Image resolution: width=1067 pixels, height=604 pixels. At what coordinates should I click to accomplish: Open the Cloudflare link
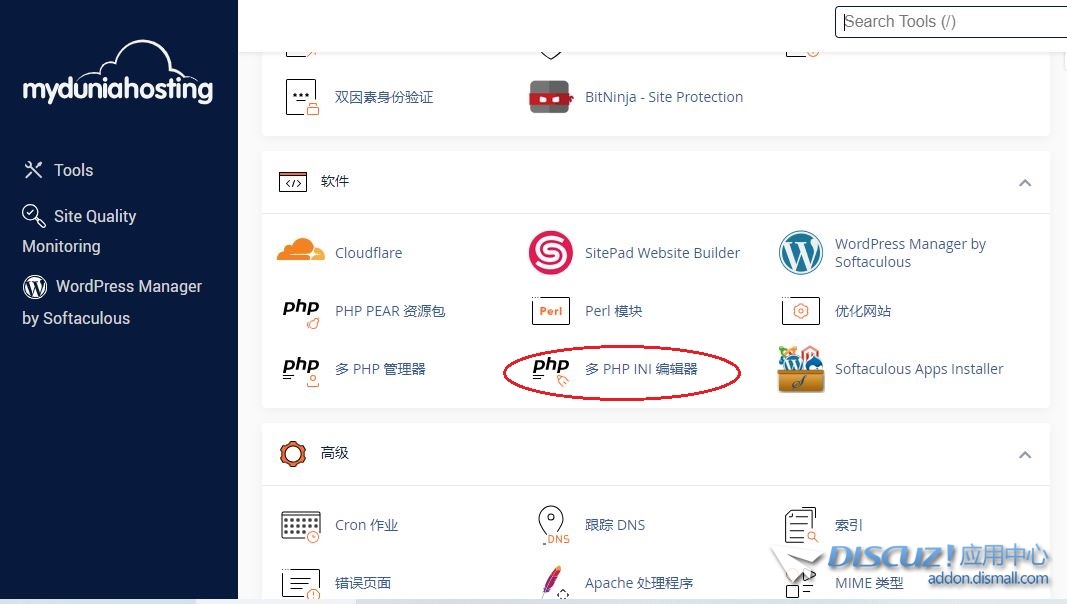tap(369, 253)
